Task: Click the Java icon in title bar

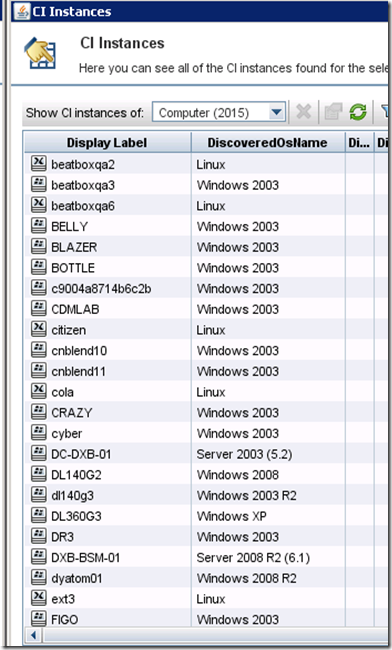Action: tap(22, 11)
